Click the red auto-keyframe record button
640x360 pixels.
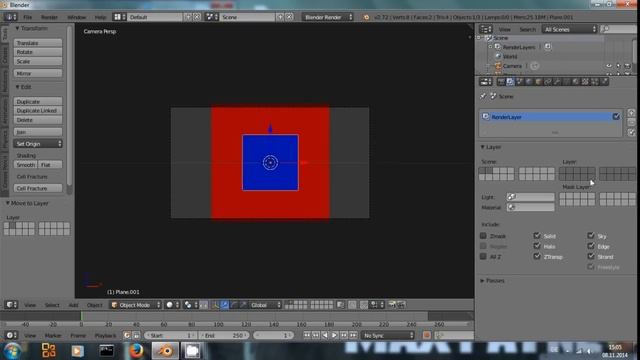coord(427,335)
